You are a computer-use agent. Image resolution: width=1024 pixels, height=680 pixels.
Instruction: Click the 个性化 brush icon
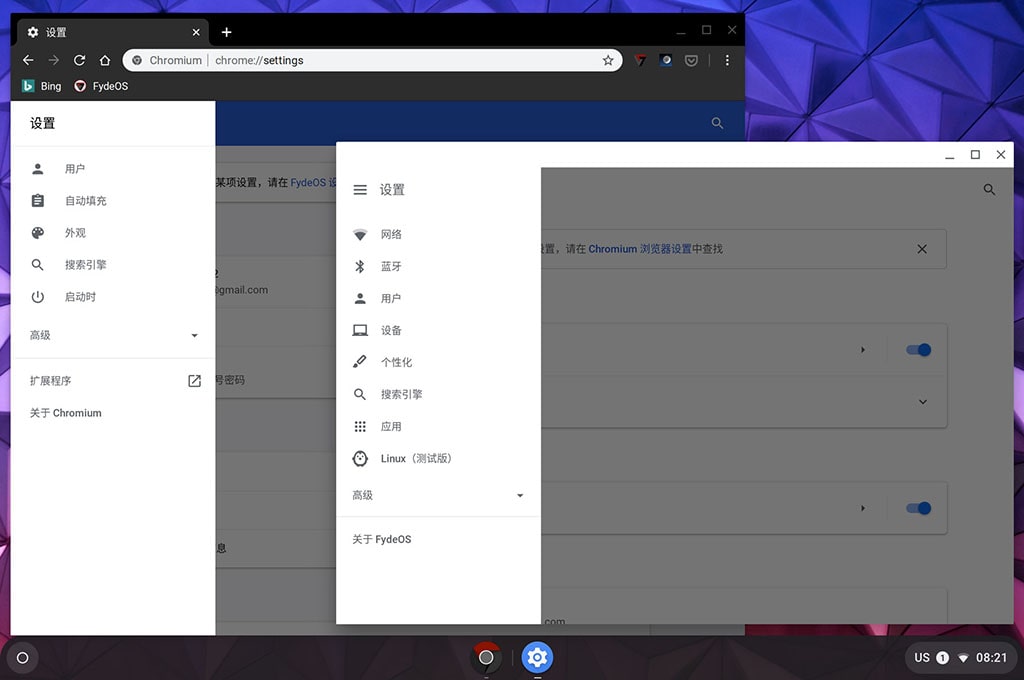click(x=360, y=362)
